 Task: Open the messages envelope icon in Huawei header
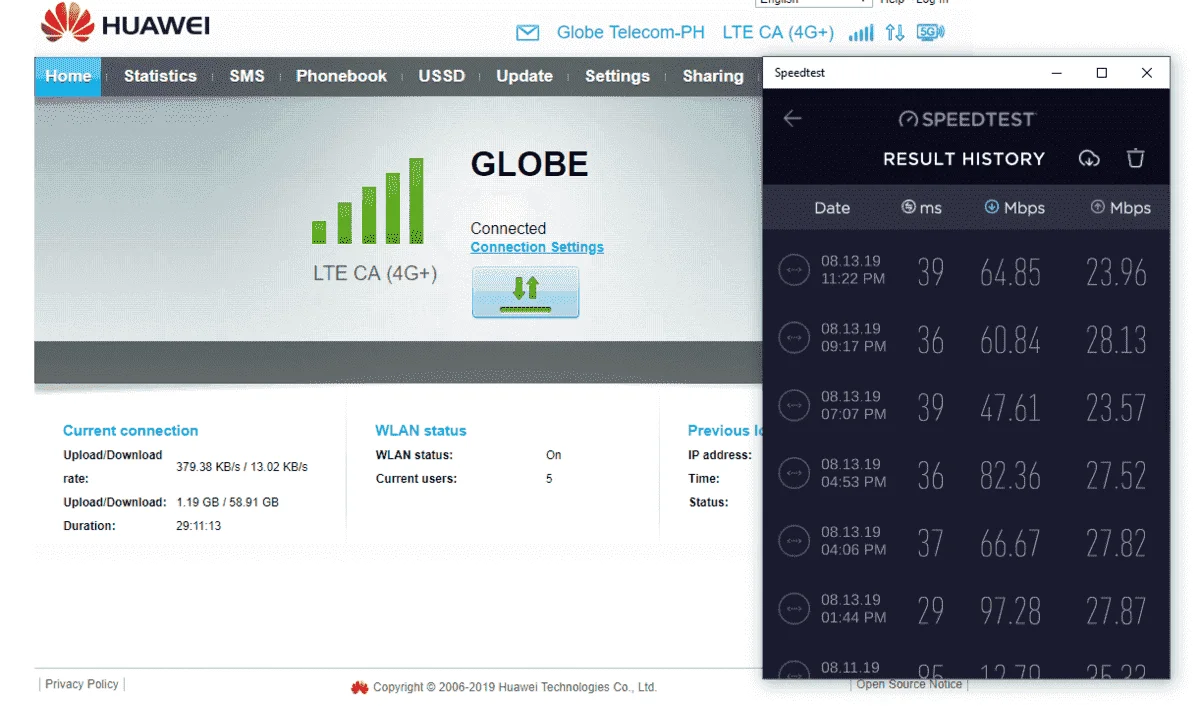(x=527, y=33)
